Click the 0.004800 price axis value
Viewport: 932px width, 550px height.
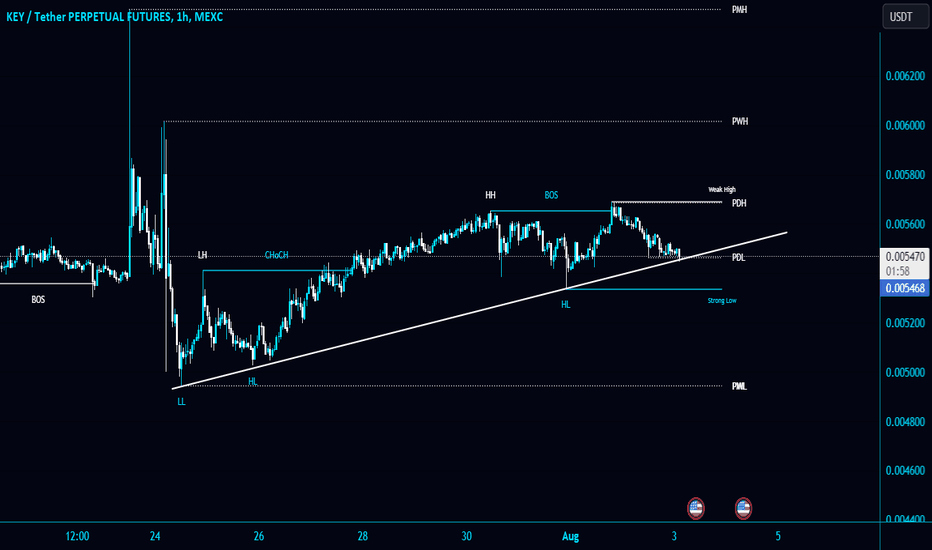pyautogui.click(x=905, y=422)
